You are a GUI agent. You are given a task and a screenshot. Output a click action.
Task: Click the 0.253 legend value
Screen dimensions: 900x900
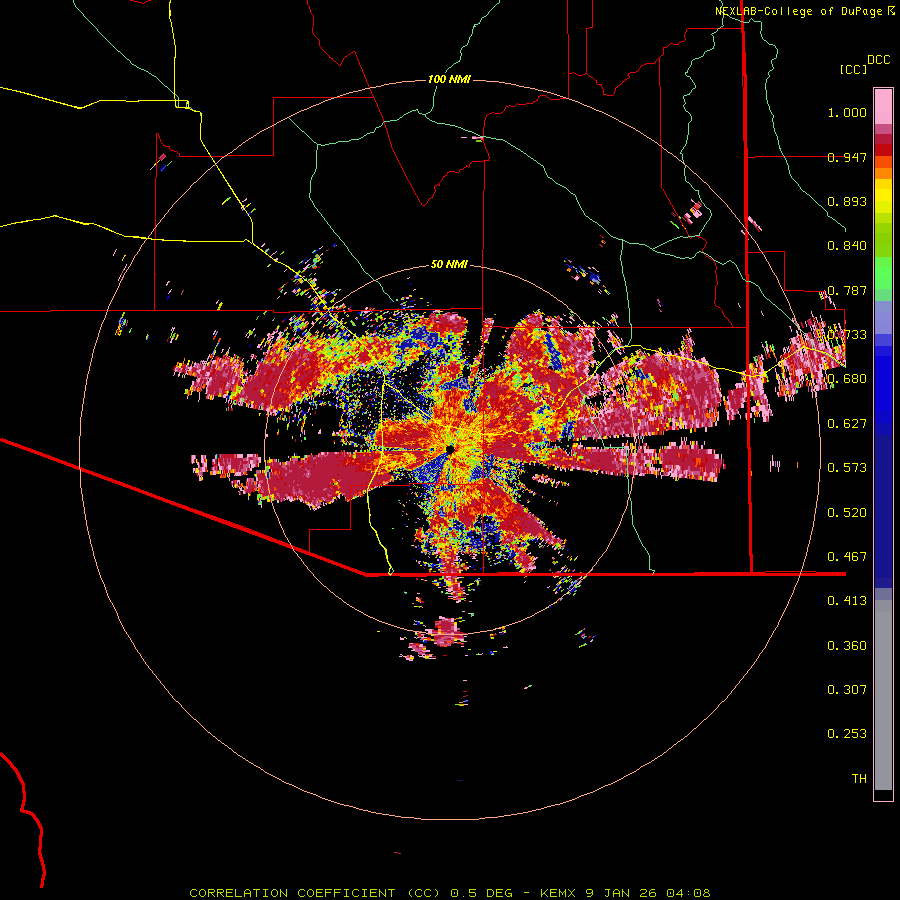(x=847, y=734)
